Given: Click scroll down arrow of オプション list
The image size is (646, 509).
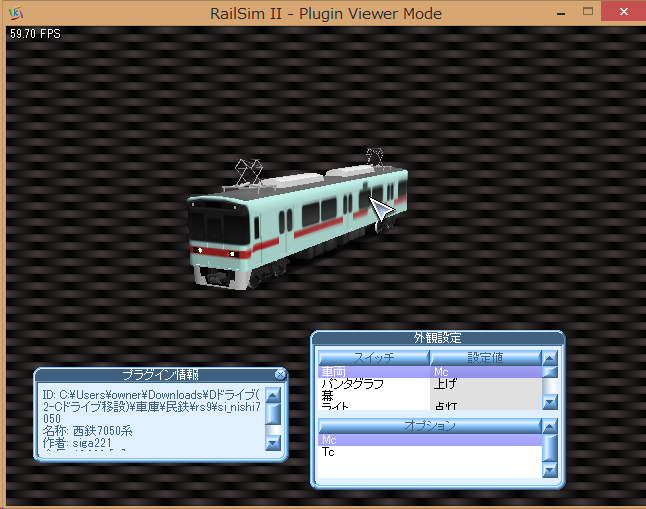Looking at the screenshot, I should click(550, 469).
